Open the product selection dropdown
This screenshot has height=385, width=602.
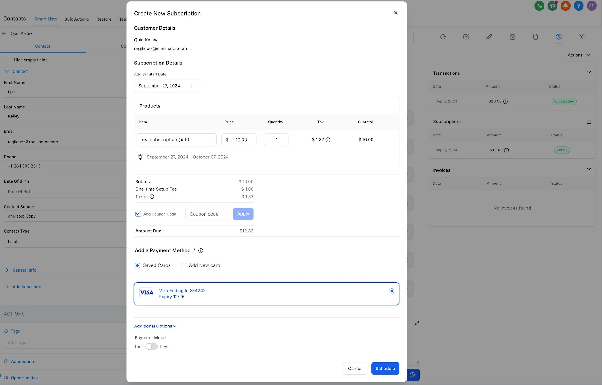click(176, 140)
